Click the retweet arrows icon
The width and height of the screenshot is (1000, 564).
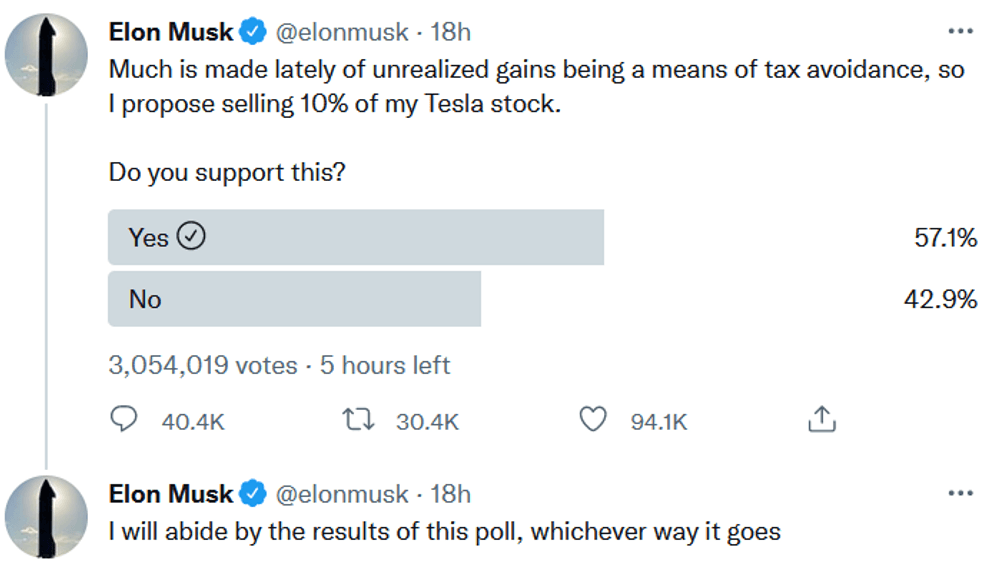(x=358, y=421)
